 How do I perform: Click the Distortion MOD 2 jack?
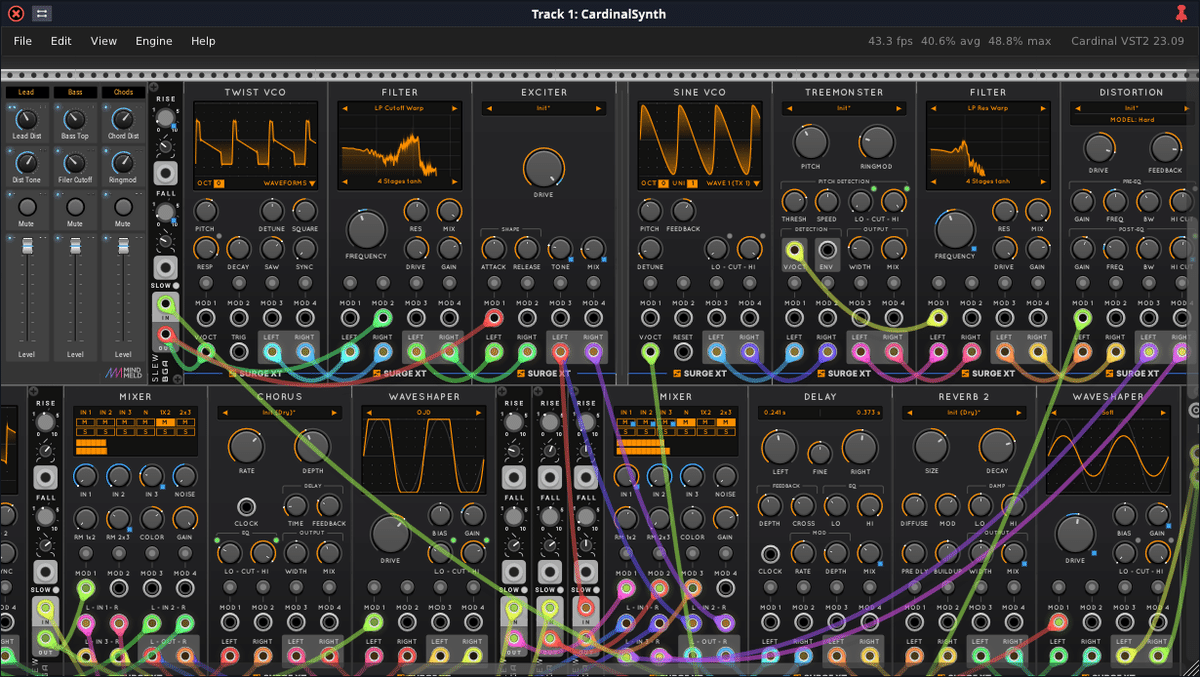[x=1115, y=318]
